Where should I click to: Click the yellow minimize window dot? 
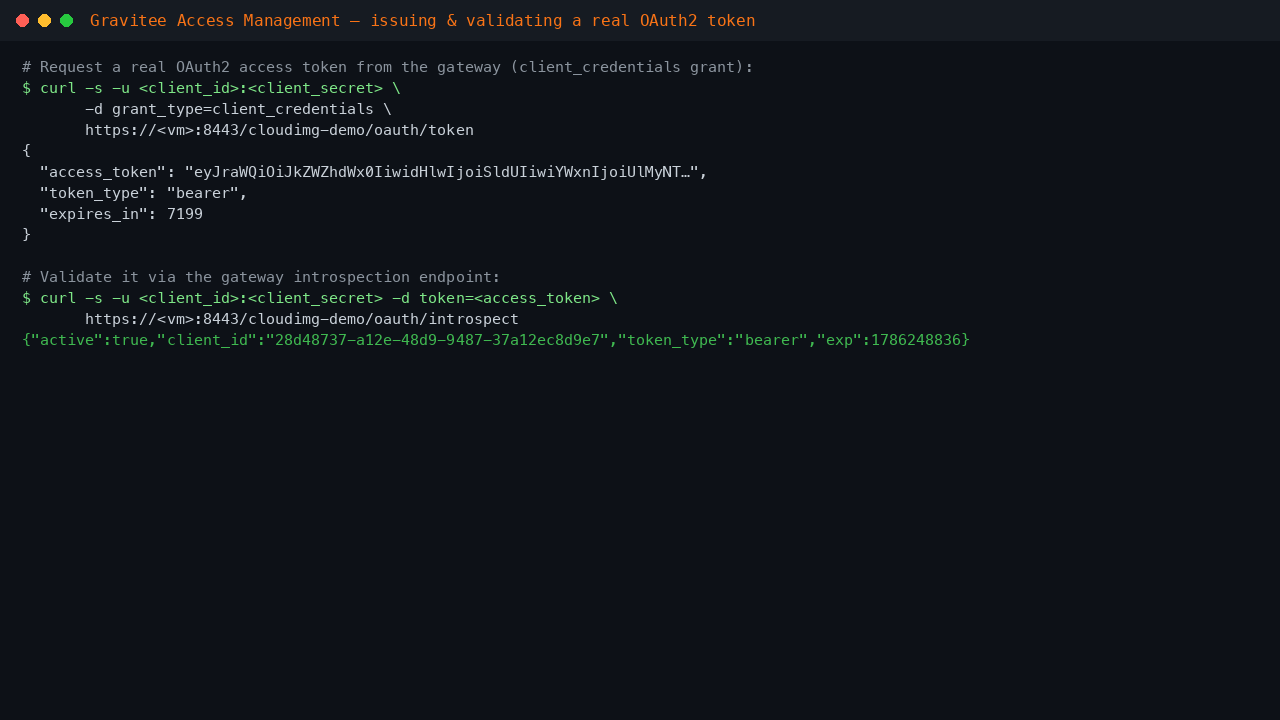[x=44, y=20]
